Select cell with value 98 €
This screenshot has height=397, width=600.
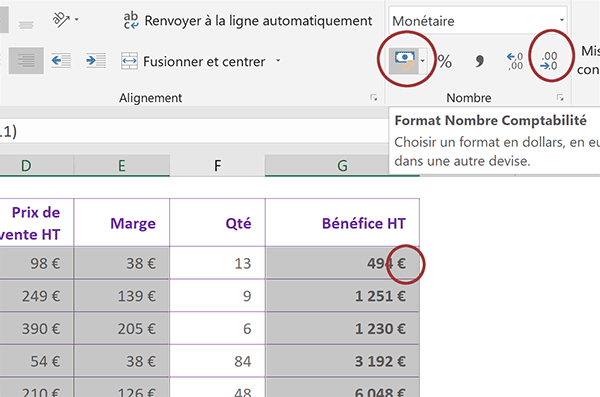(36, 263)
